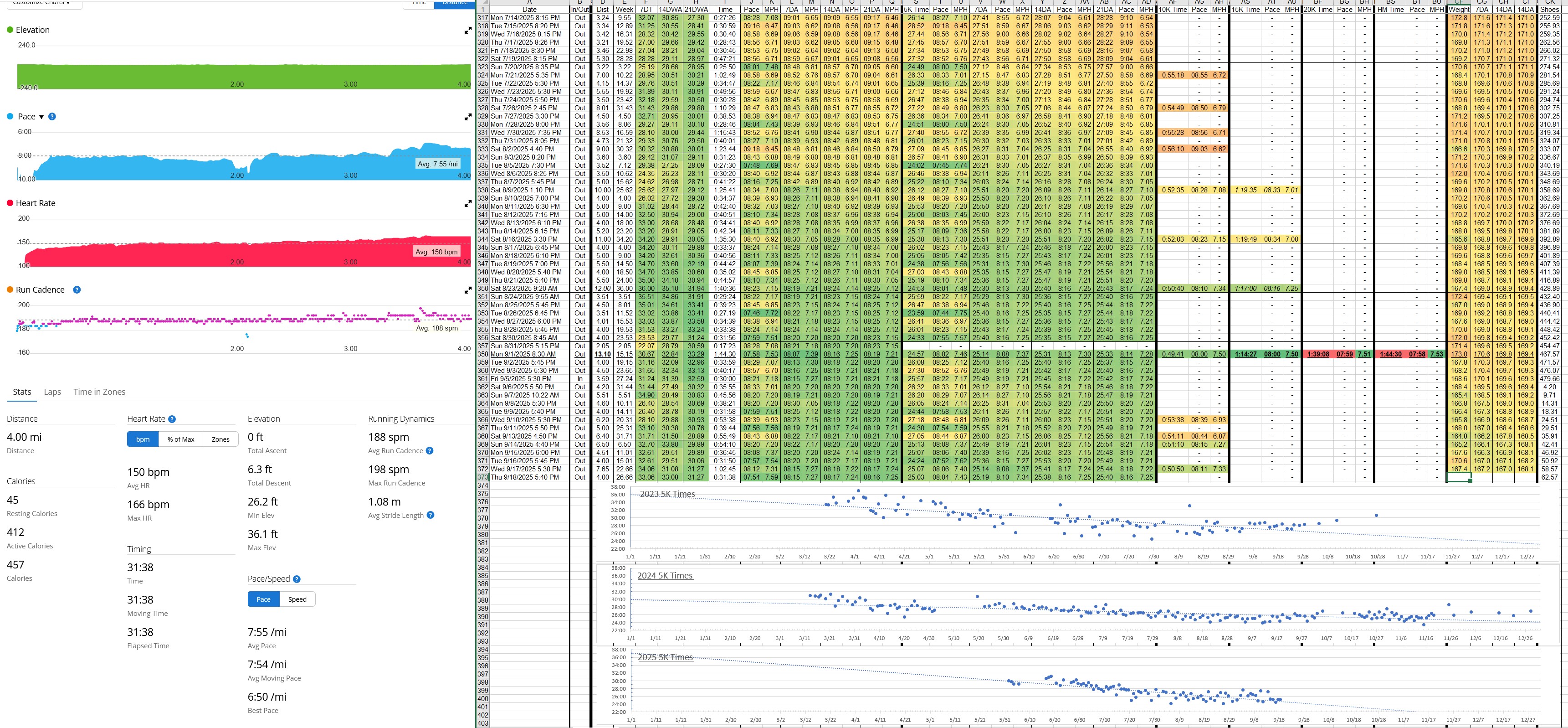Click the green Elevation legend dot
Viewport: 1568px width, 728px height.
[x=10, y=30]
